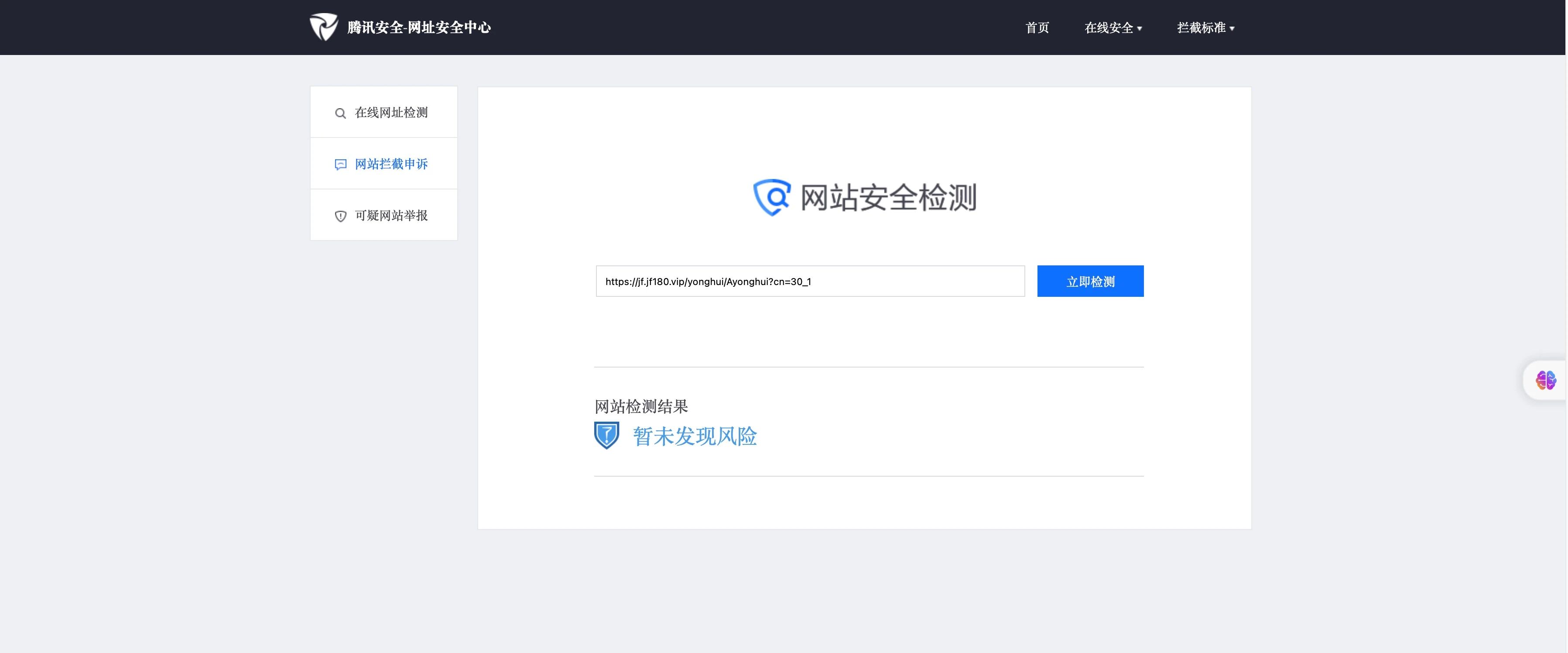Click the chat bubble icon beside 网站拦截申诉
The height and width of the screenshot is (653, 1568).
[340, 165]
